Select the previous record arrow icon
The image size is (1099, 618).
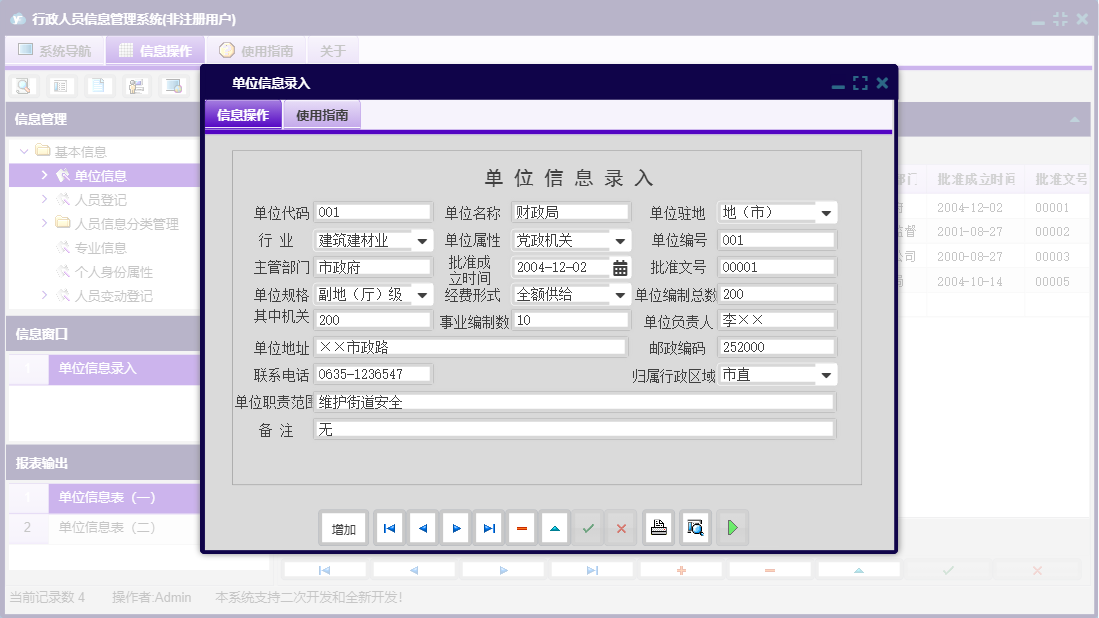tap(422, 527)
